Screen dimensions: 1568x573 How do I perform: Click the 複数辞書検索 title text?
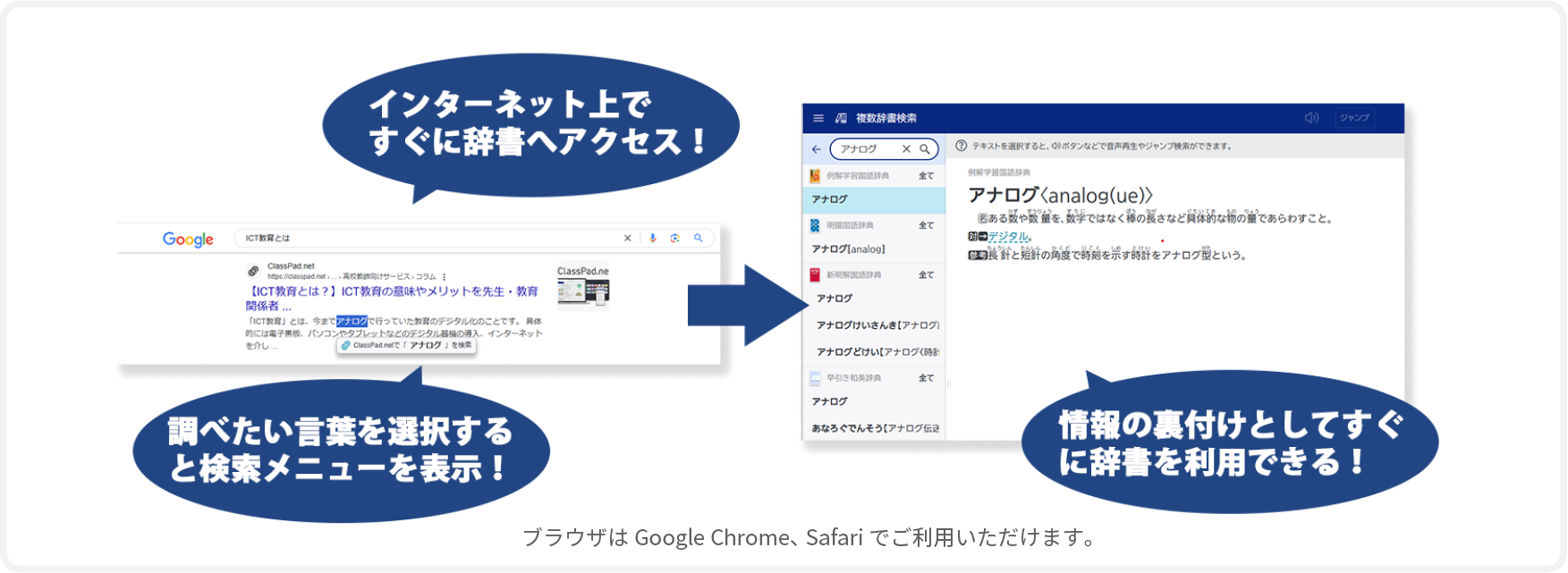coord(886,118)
